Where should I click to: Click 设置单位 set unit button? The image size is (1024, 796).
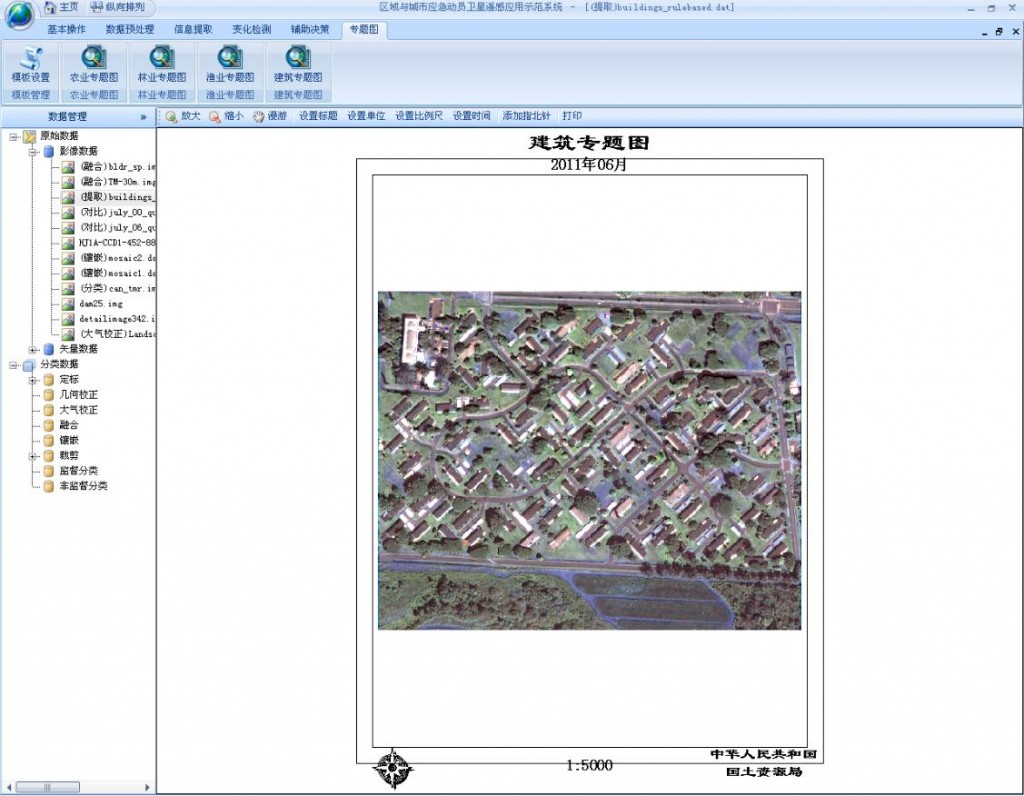366,116
